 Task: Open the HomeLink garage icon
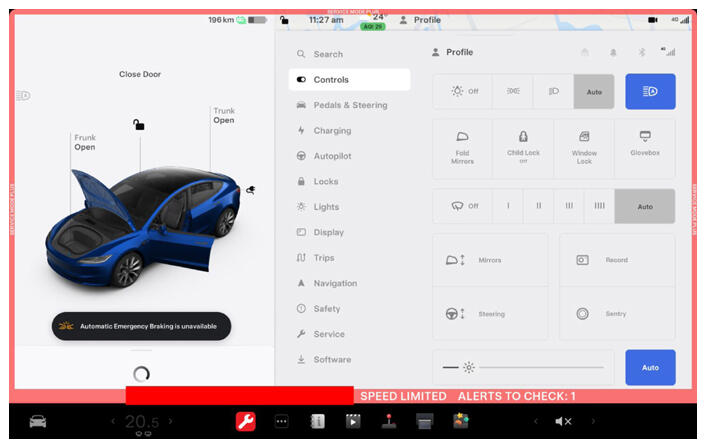tap(584, 52)
